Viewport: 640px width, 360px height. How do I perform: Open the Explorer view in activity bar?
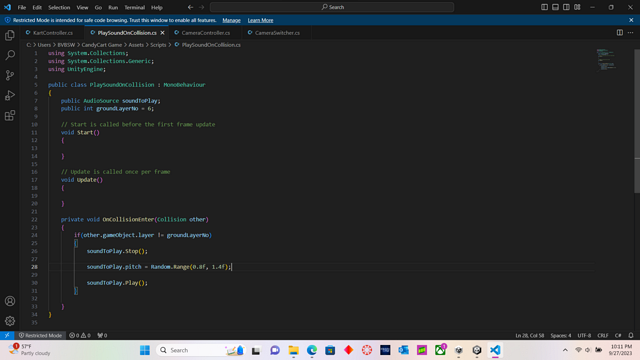[x=10, y=36]
